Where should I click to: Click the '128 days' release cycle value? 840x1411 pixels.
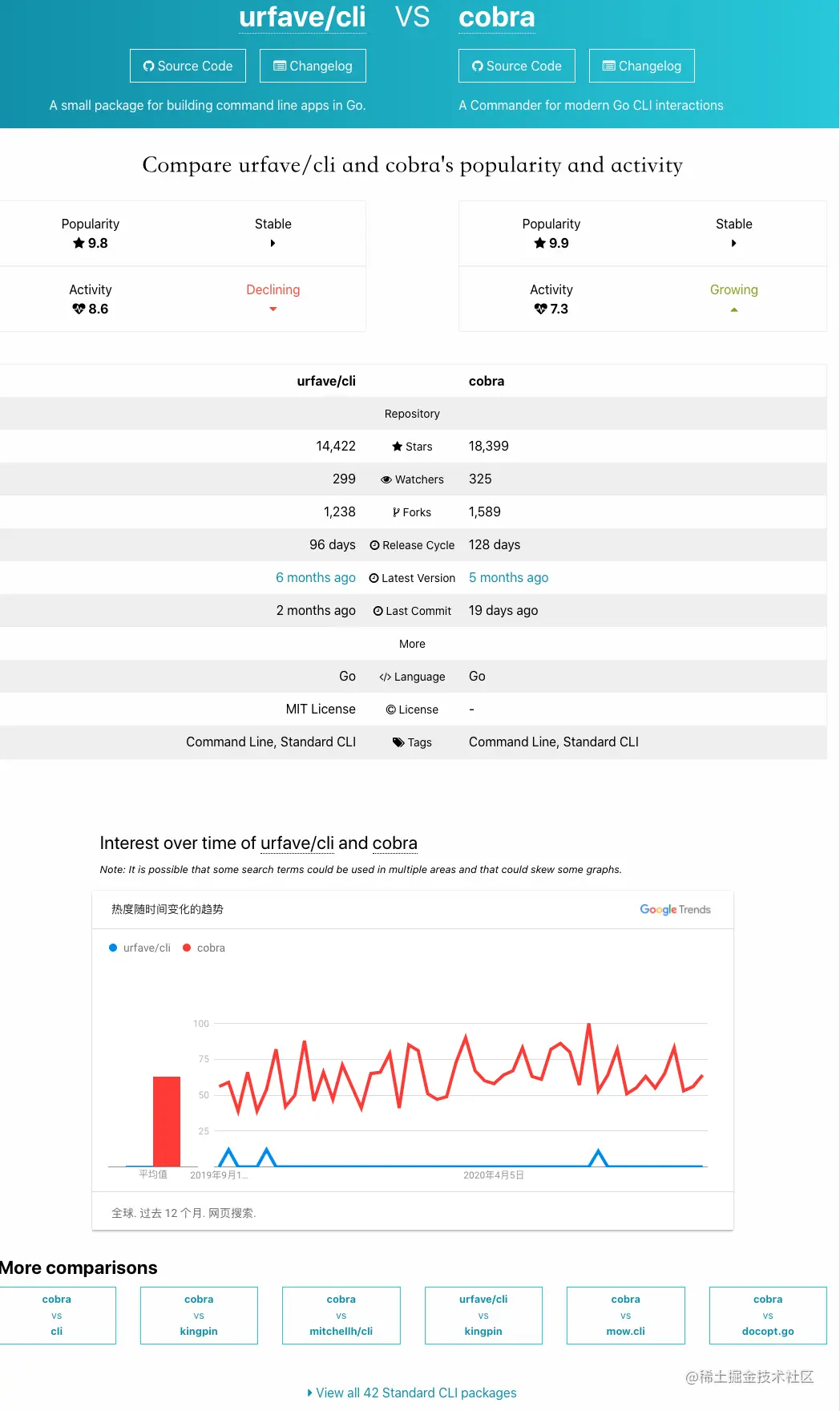point(495,544)
